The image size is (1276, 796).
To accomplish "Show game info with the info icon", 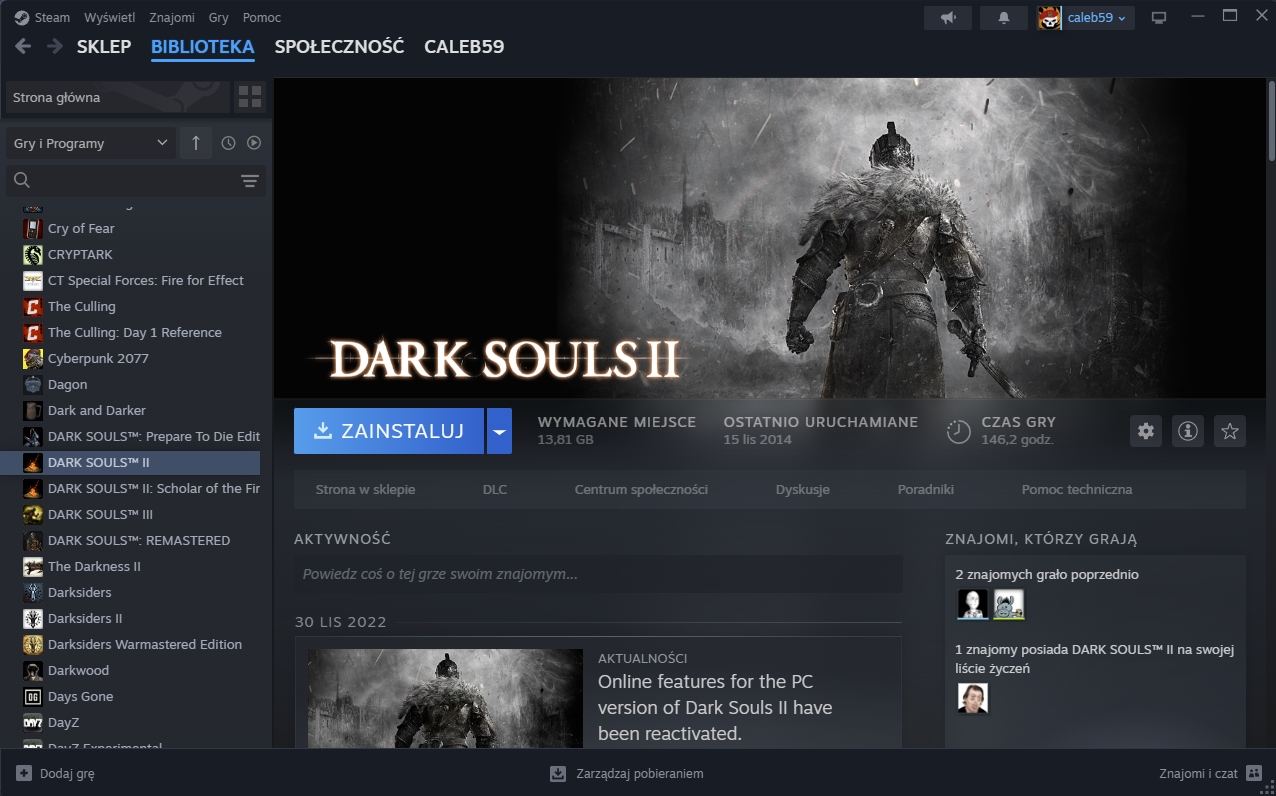I will click(1188, 431).
